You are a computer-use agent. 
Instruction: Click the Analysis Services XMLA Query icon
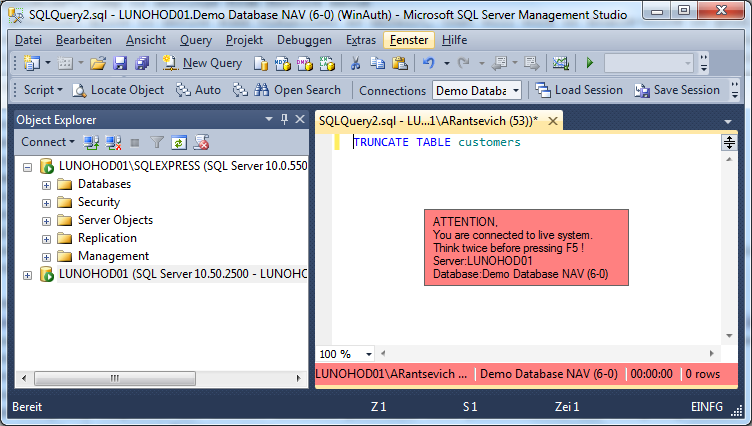coord(327,63)
